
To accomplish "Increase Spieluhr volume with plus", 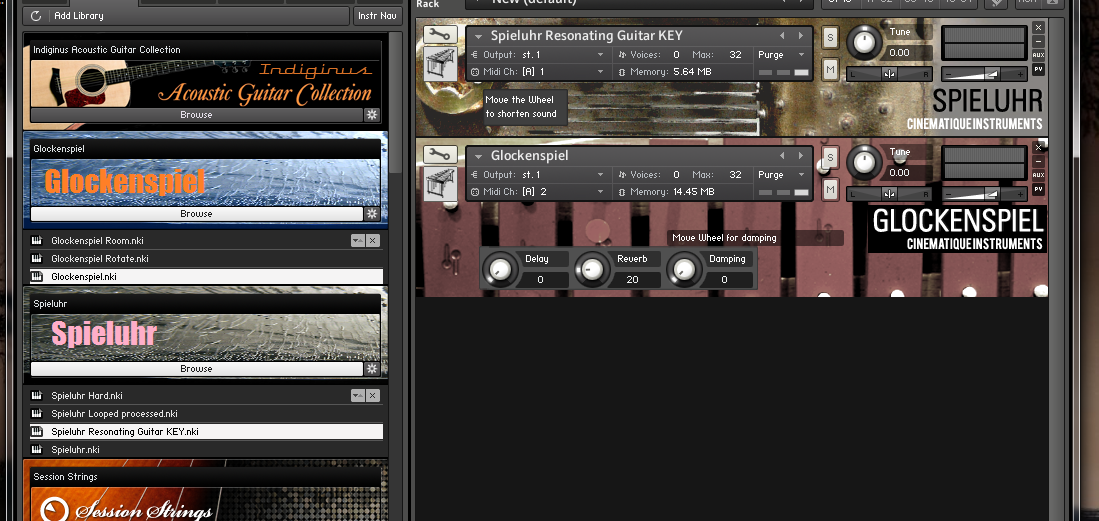I will tap(1020, 74).
